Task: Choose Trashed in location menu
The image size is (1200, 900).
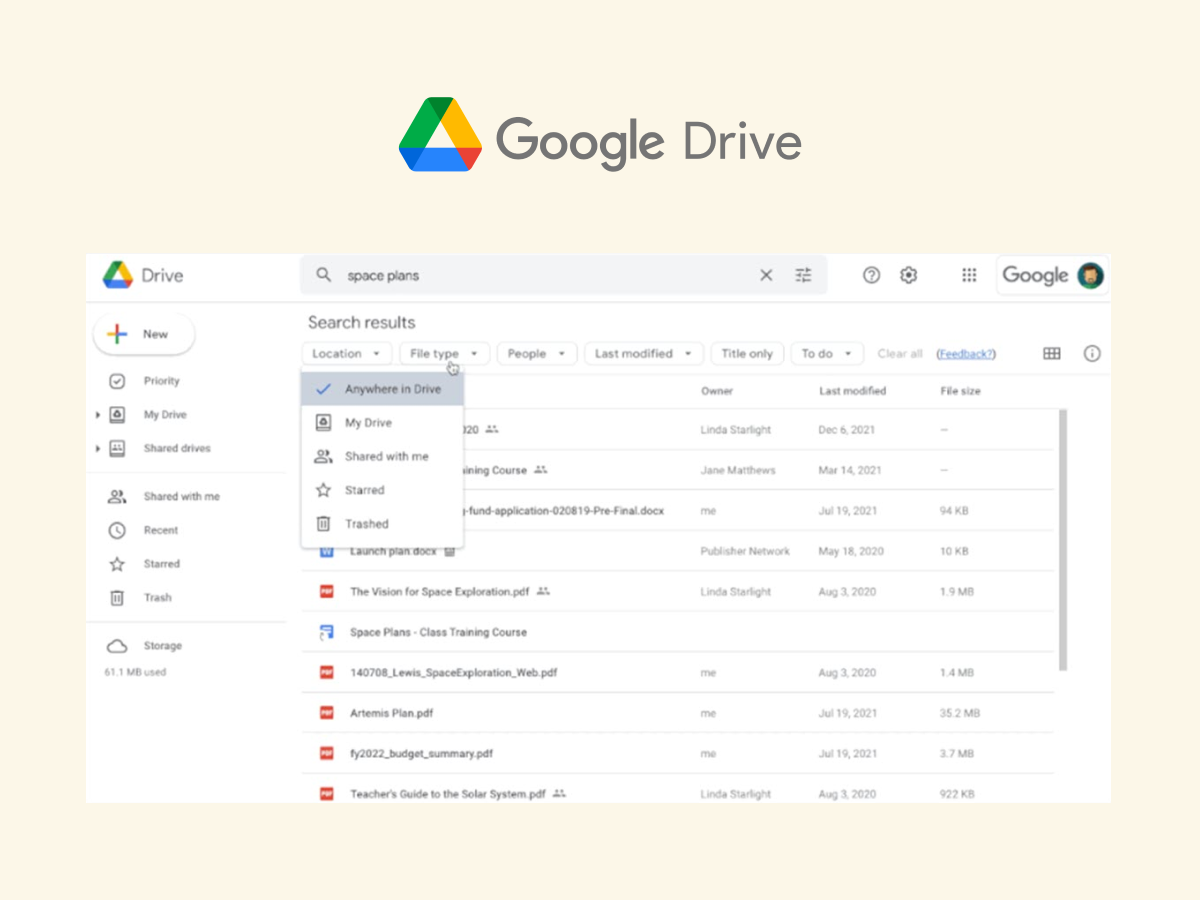Action: pyautogui.click(x=366, y=524)
